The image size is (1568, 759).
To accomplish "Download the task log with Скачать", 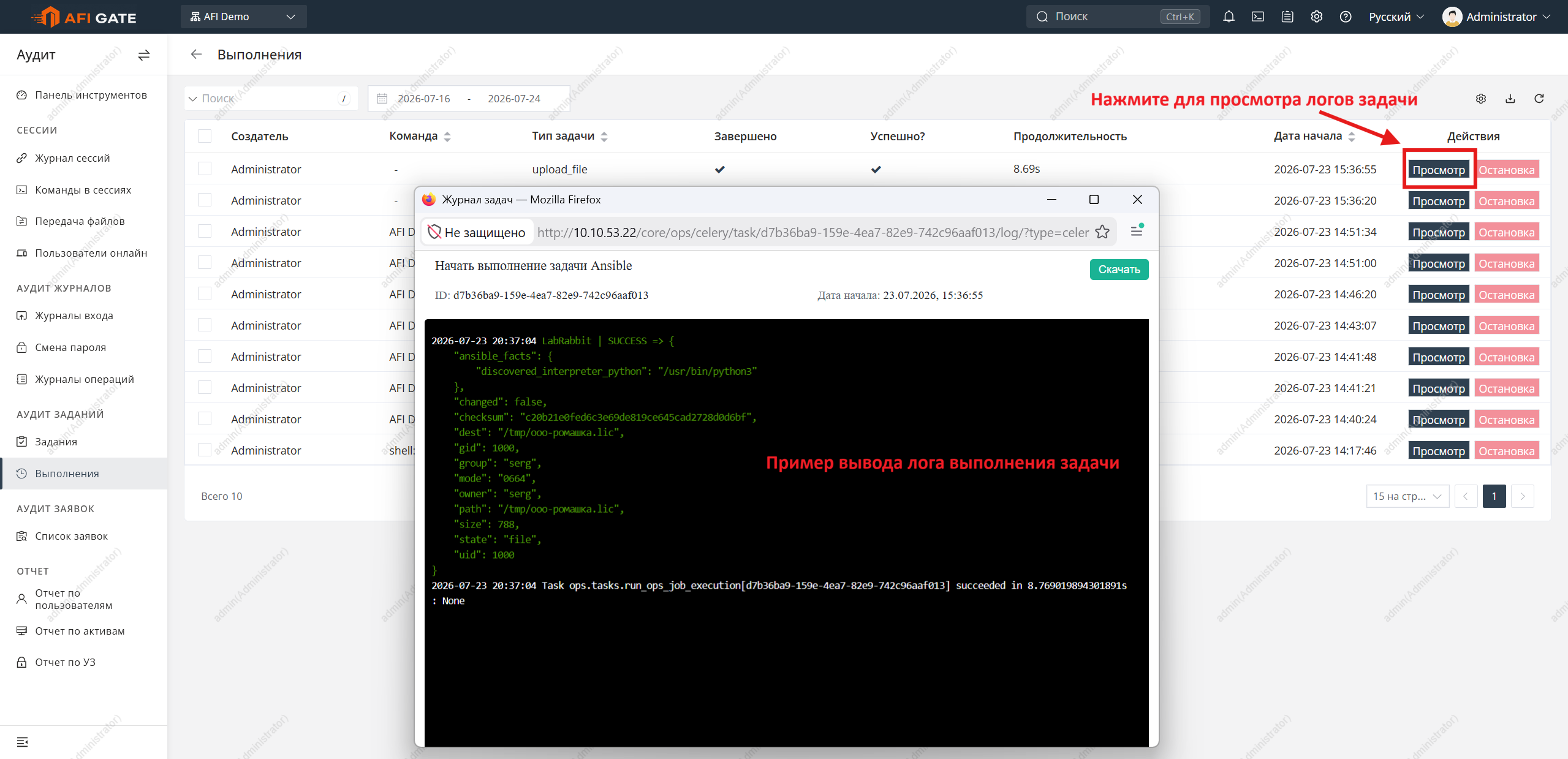I will tap(1119, 270).
